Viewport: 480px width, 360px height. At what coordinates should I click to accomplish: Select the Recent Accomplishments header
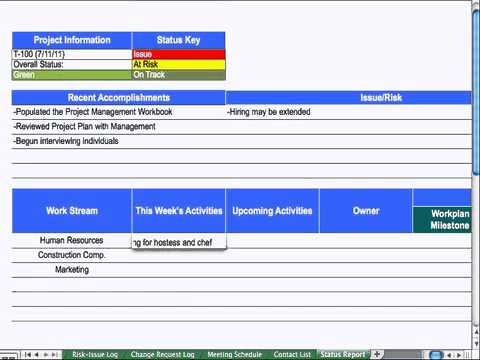[x=119, y=98]
